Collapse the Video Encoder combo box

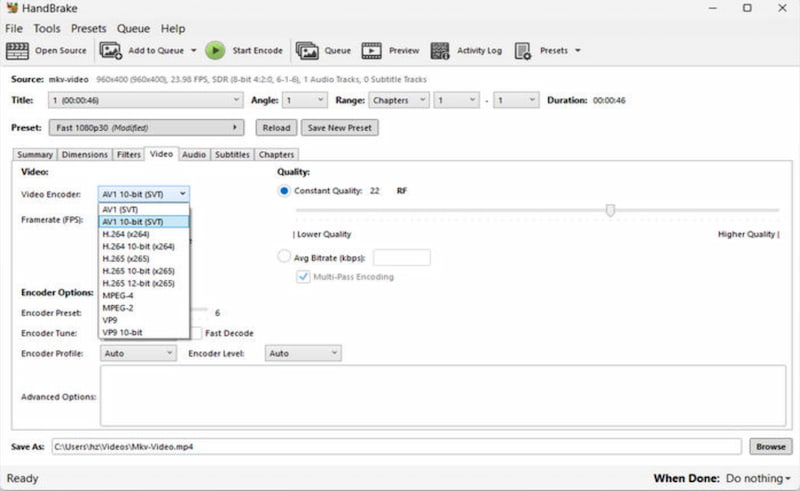pos(143,194)
